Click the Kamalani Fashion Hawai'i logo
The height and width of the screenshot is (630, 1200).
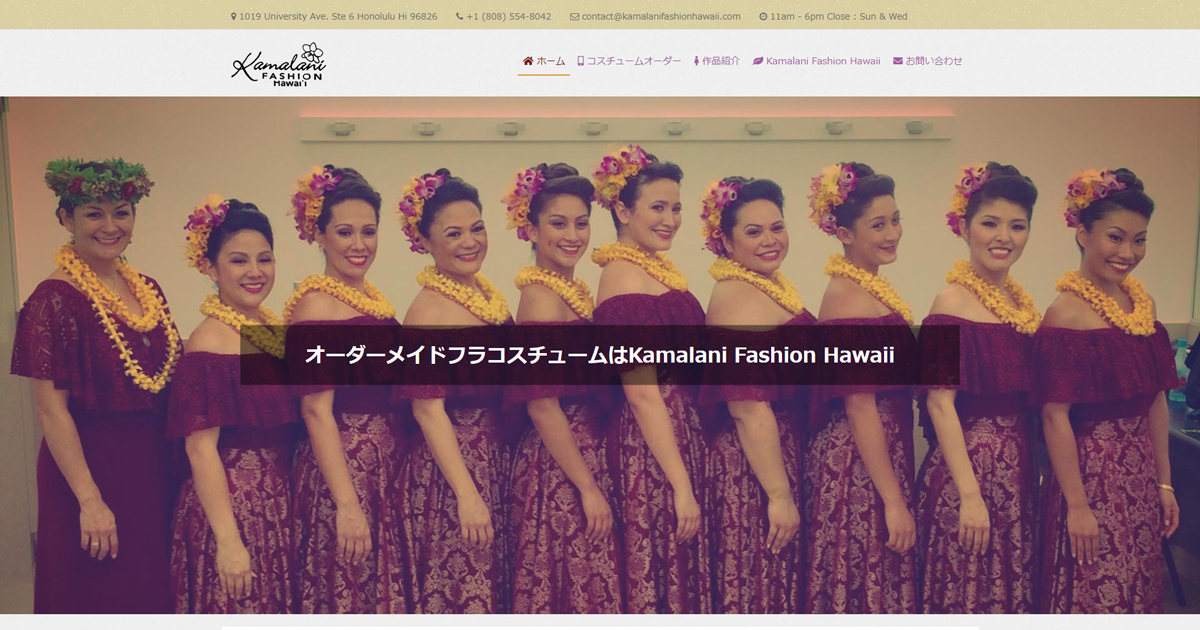click(279, 64)
